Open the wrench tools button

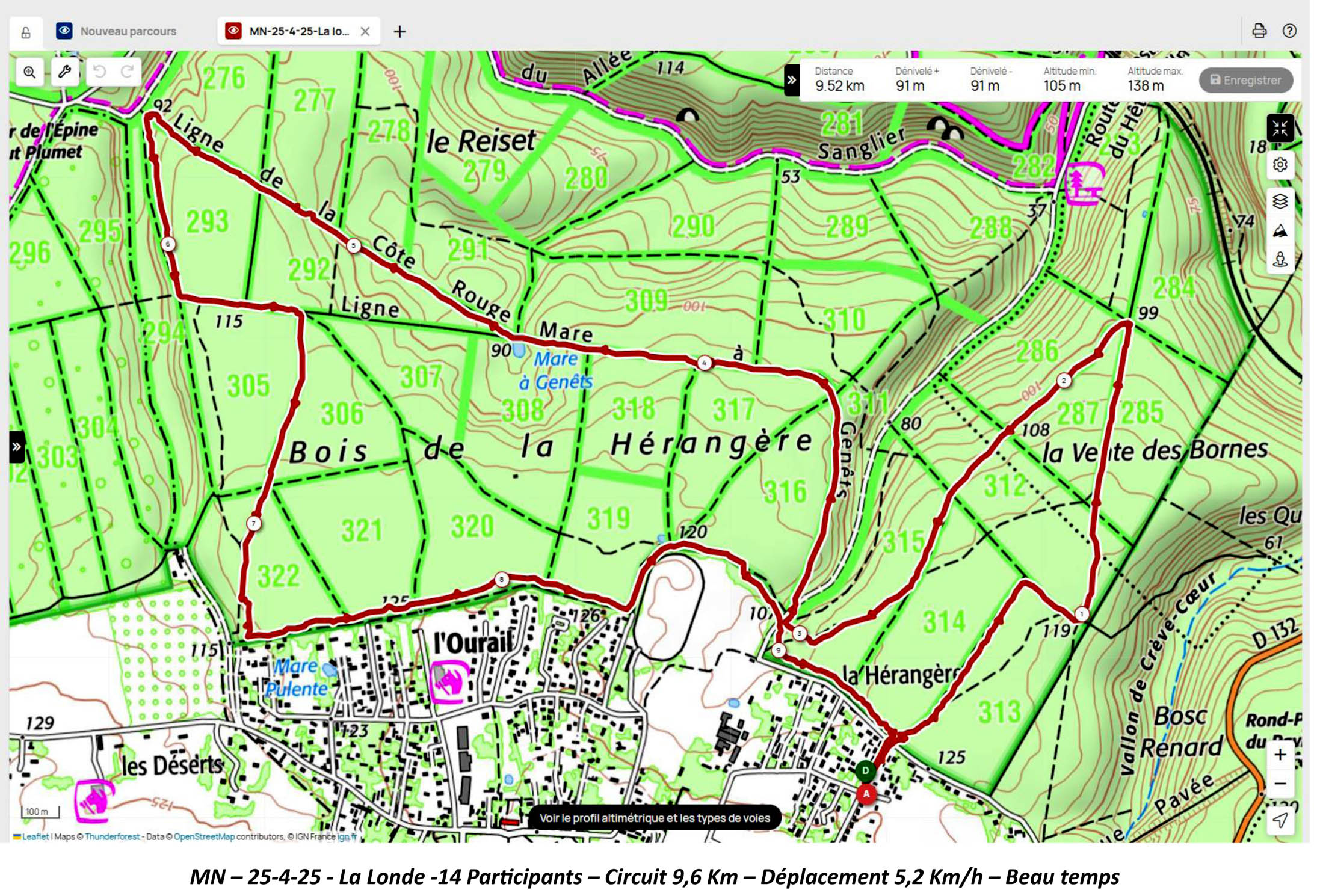coord(65,72)
